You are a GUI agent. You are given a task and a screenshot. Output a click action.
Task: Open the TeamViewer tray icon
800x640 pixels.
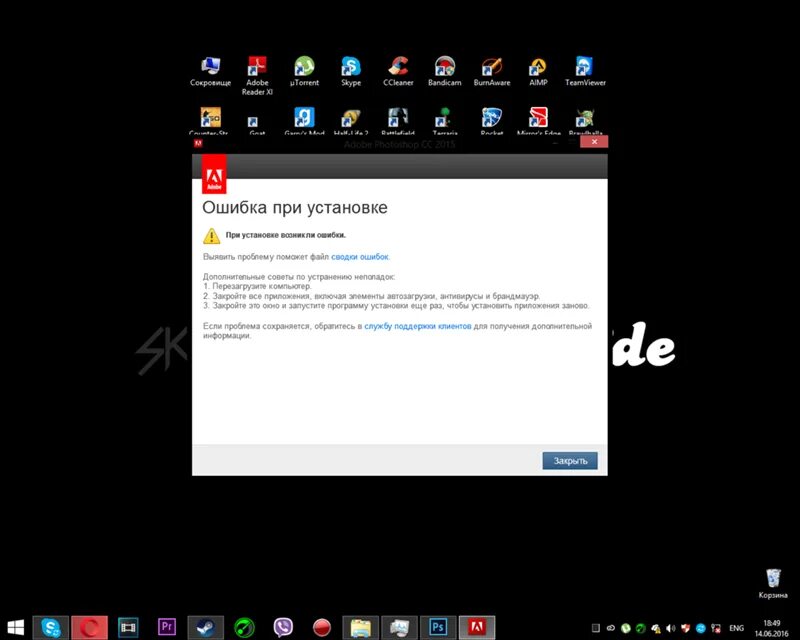pyautogui.click(x=701, y=628)
